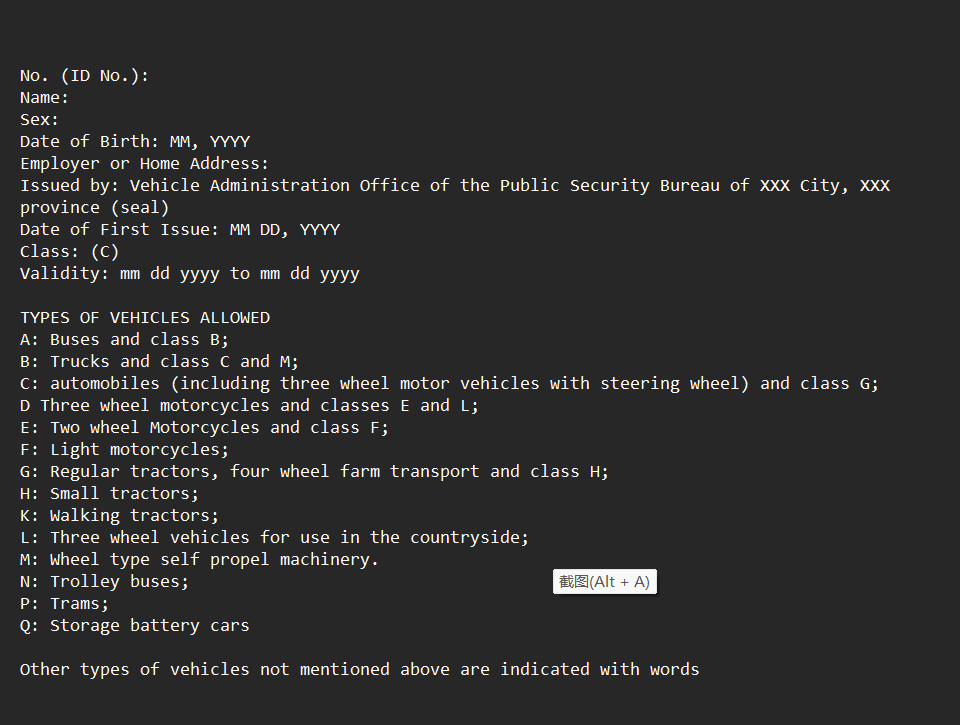Click the "province (seal)" text
Image resolution: width=960 pixels, height=725 pixels.
tap(95, 208)
